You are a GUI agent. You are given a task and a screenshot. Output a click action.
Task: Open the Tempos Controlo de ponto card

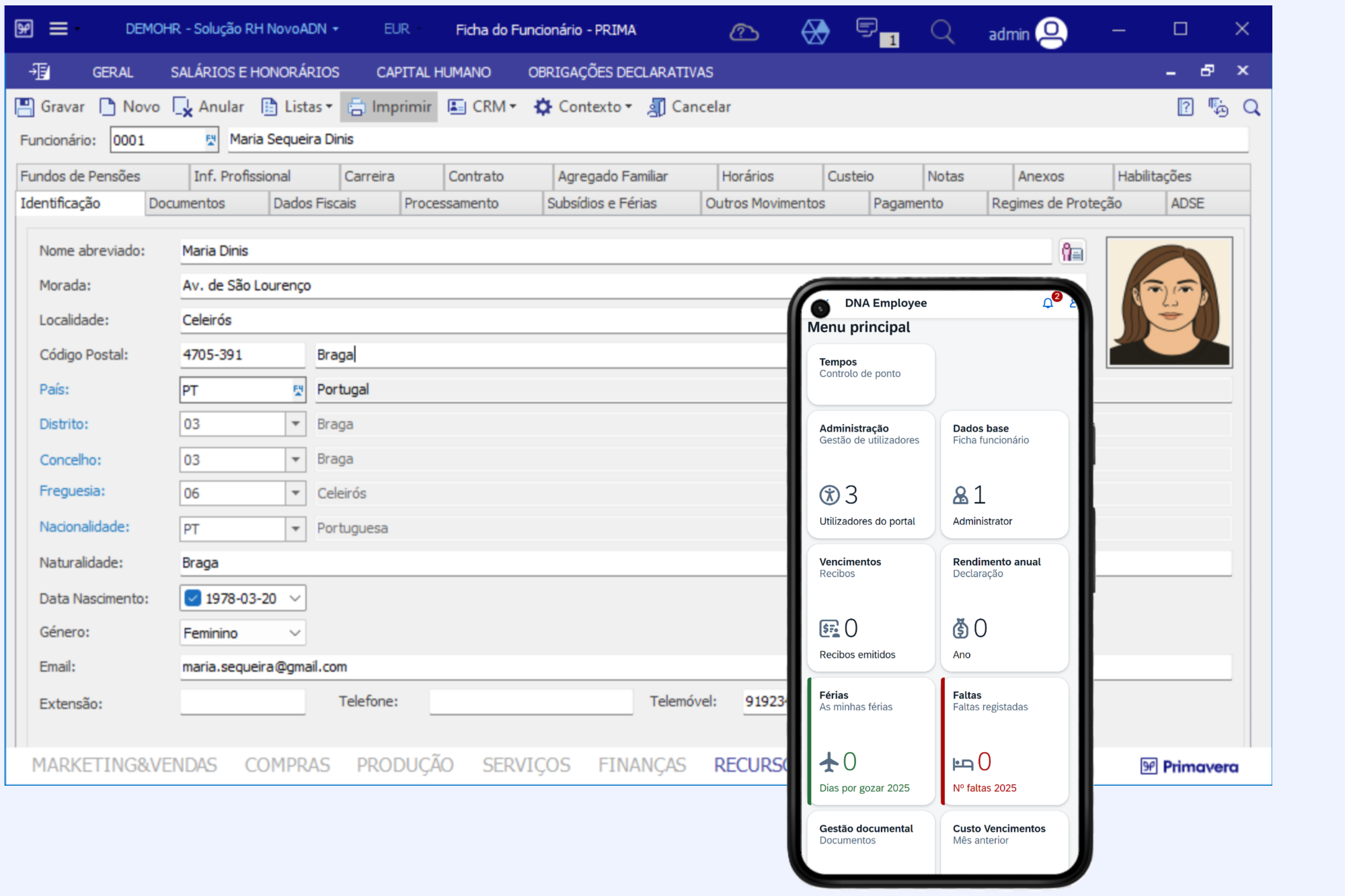tap(871, 374)
